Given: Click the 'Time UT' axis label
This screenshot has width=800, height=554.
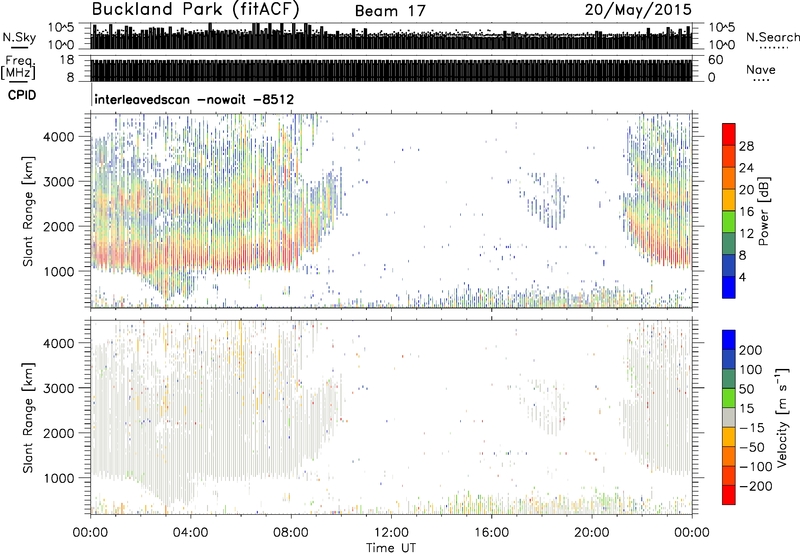Looking at the screenshot, I should point(391,548).
